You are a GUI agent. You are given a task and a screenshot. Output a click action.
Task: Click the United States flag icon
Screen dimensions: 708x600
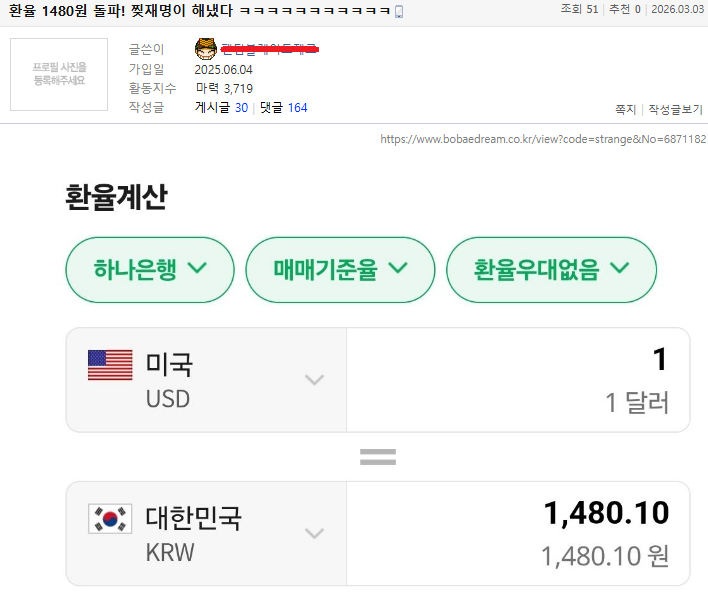[x=110, y=364]
